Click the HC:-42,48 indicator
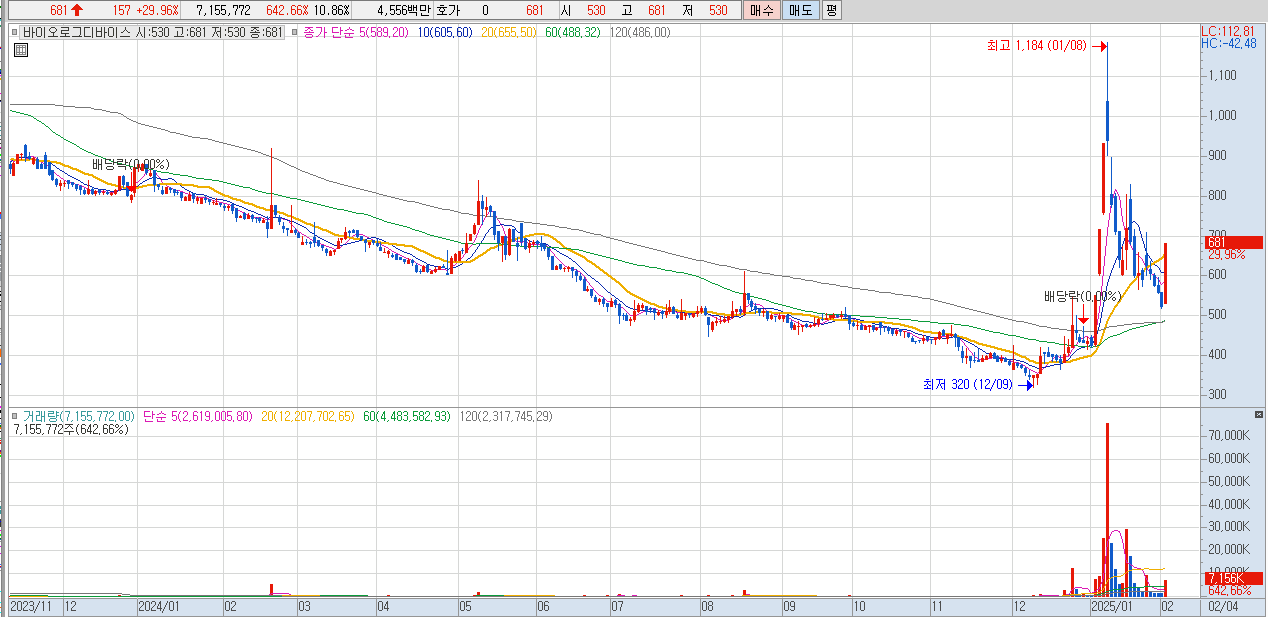The image size is (1268, 617). (x=1228, y=43)
